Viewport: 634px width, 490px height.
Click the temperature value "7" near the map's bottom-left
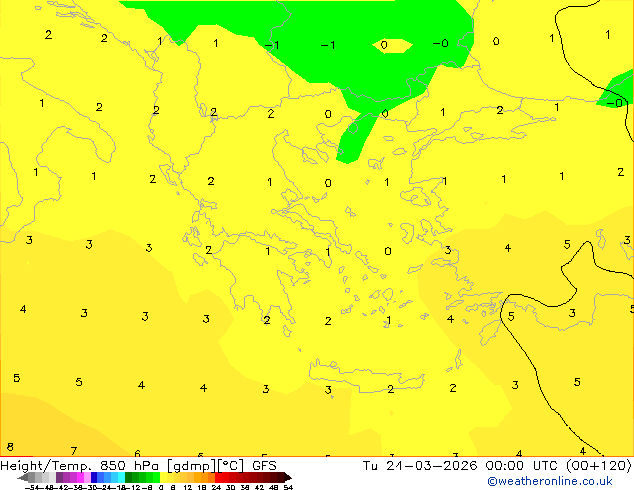click(x=74, y=451)
